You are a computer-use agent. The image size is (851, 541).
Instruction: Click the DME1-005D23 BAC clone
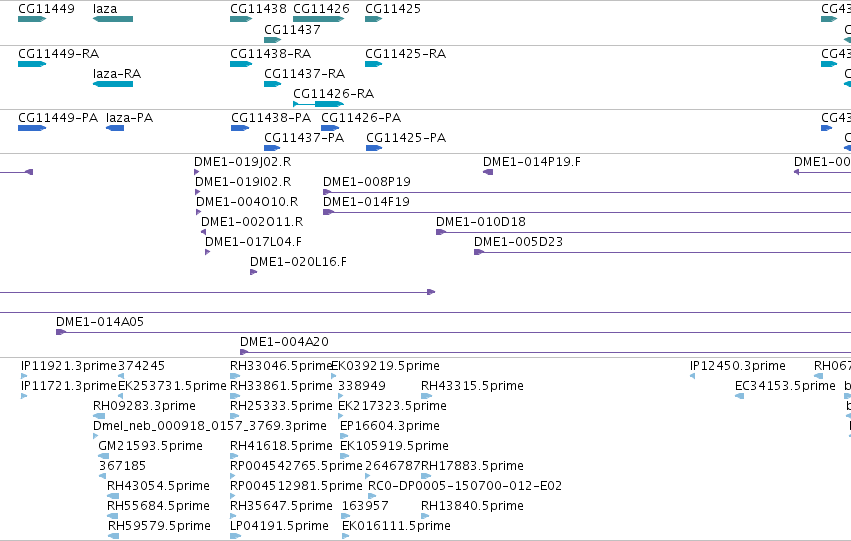pyautogui.click(x=662, y=252)
